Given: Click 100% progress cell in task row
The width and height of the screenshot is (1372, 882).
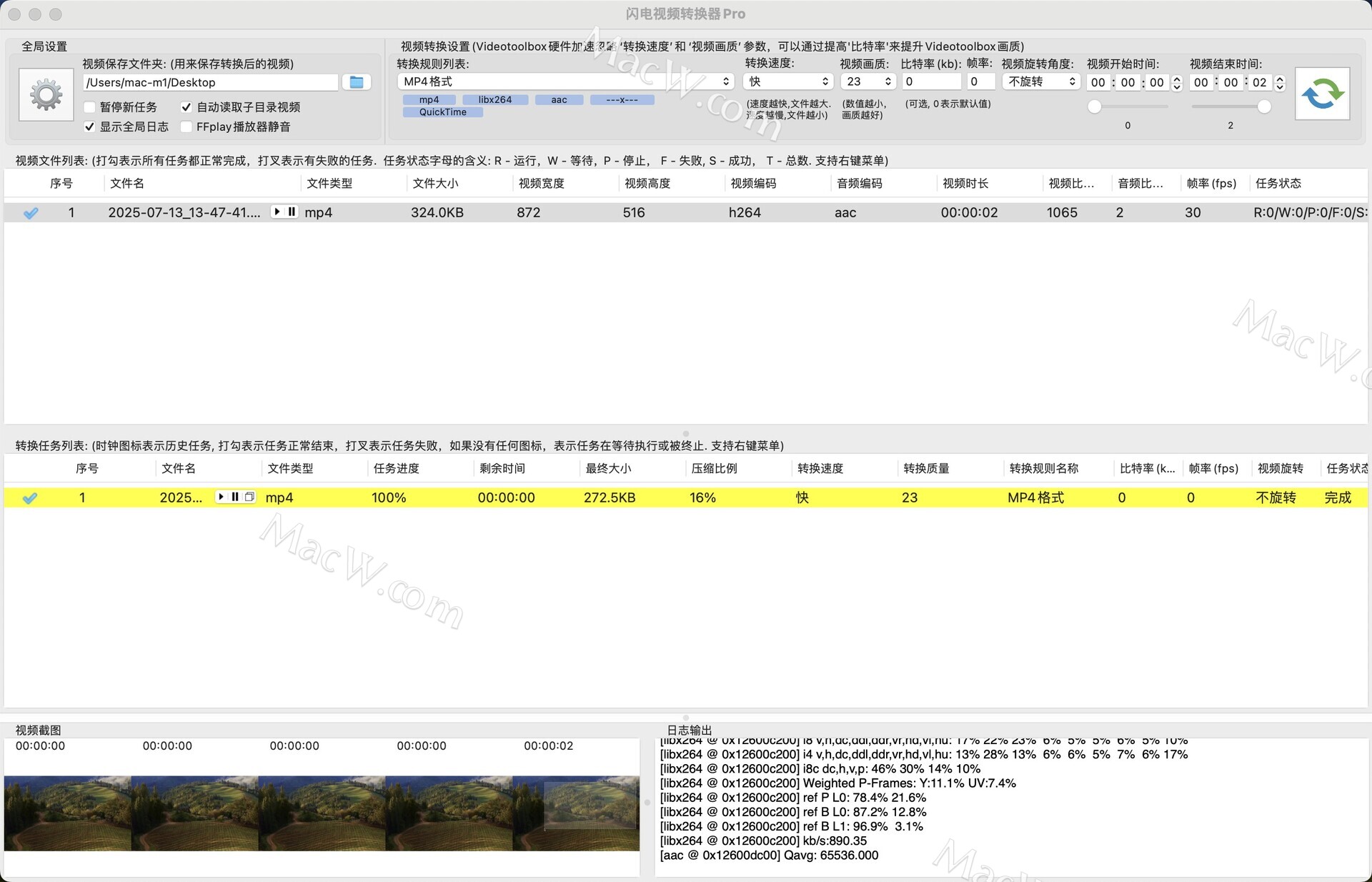Looking at the screenshot, I should [x=389, y=497].
